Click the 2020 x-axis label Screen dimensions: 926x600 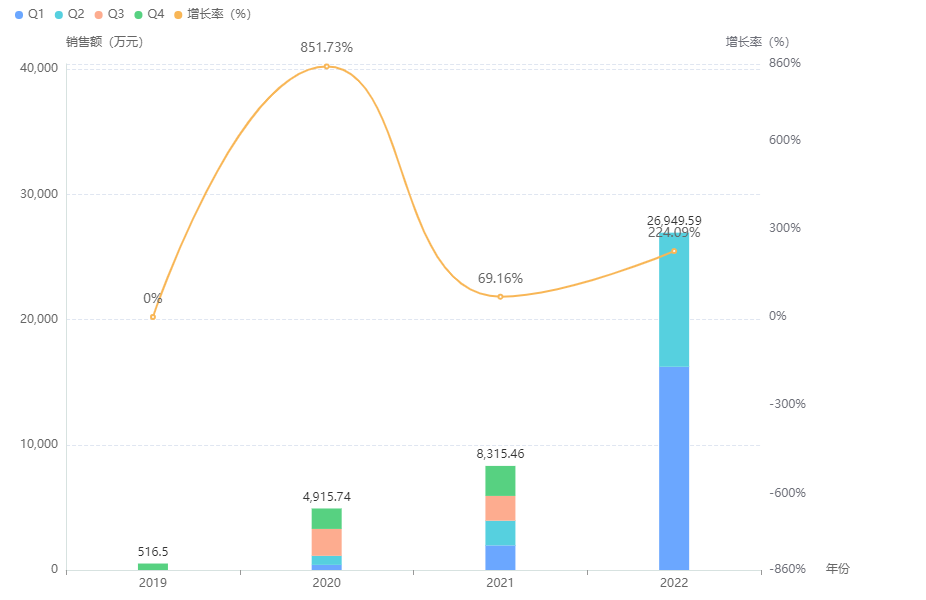[x=326, y=582]
